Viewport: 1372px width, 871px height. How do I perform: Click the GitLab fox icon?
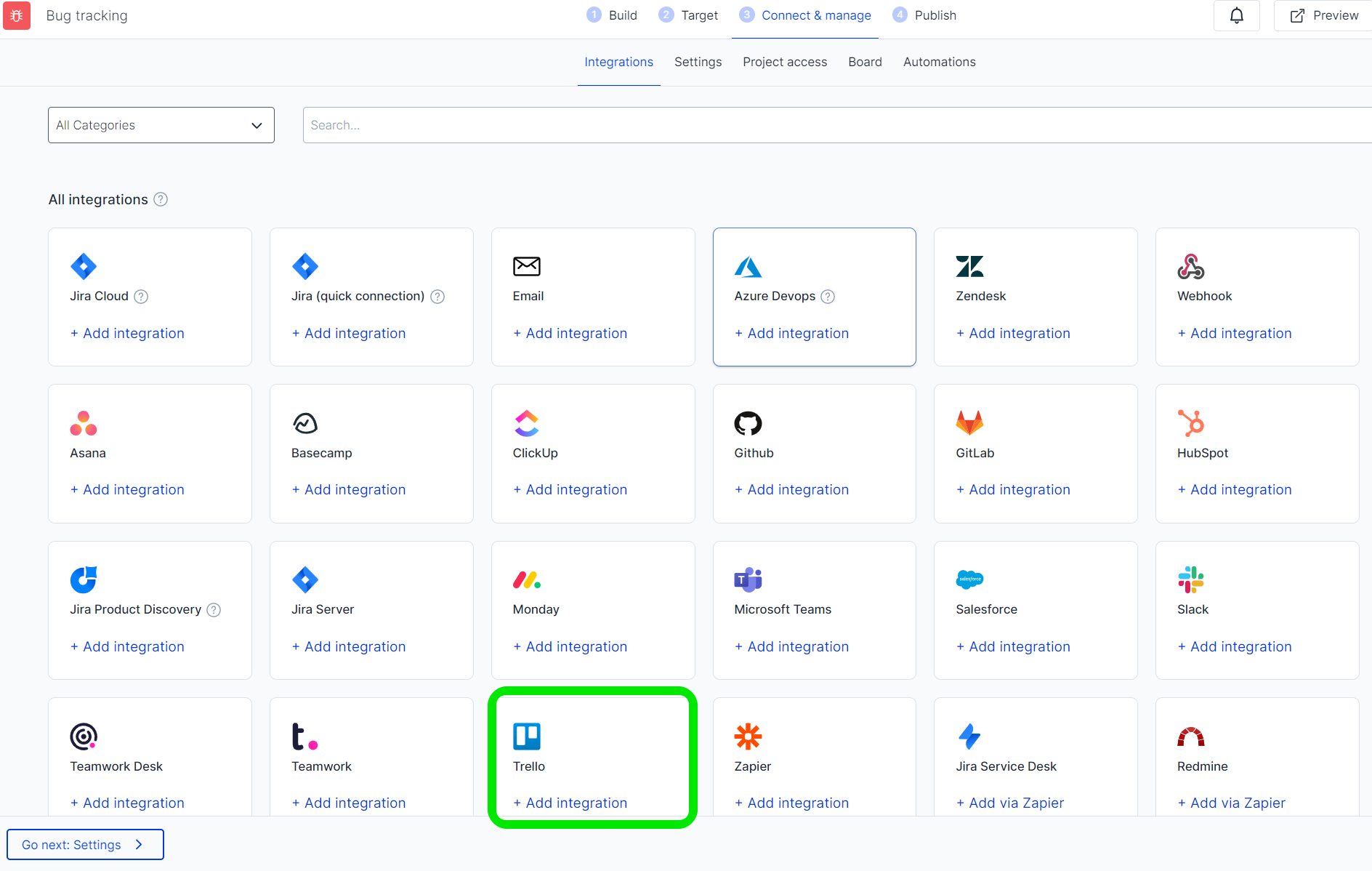969,423
